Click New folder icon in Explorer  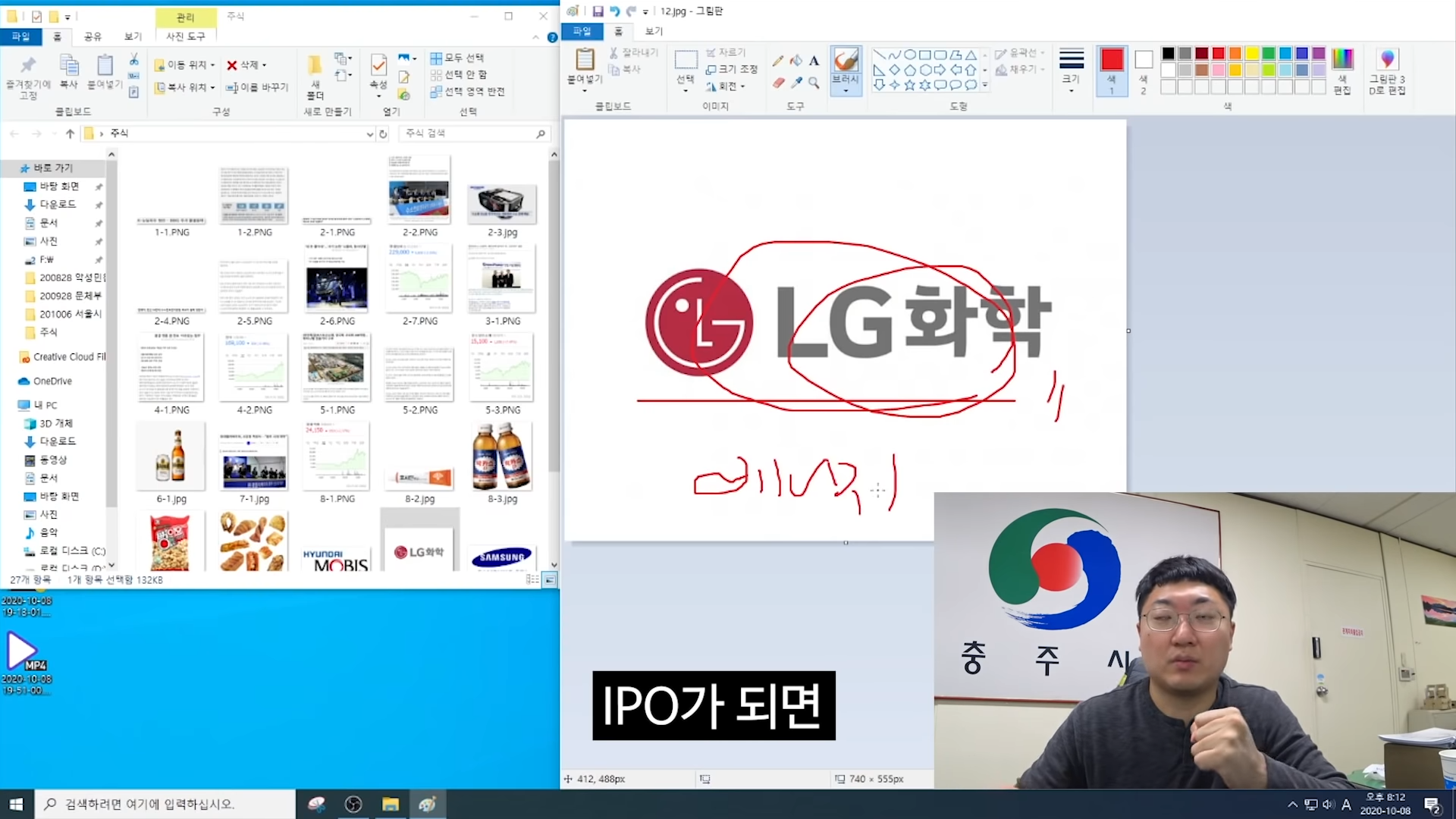click(x=315, y=64)
